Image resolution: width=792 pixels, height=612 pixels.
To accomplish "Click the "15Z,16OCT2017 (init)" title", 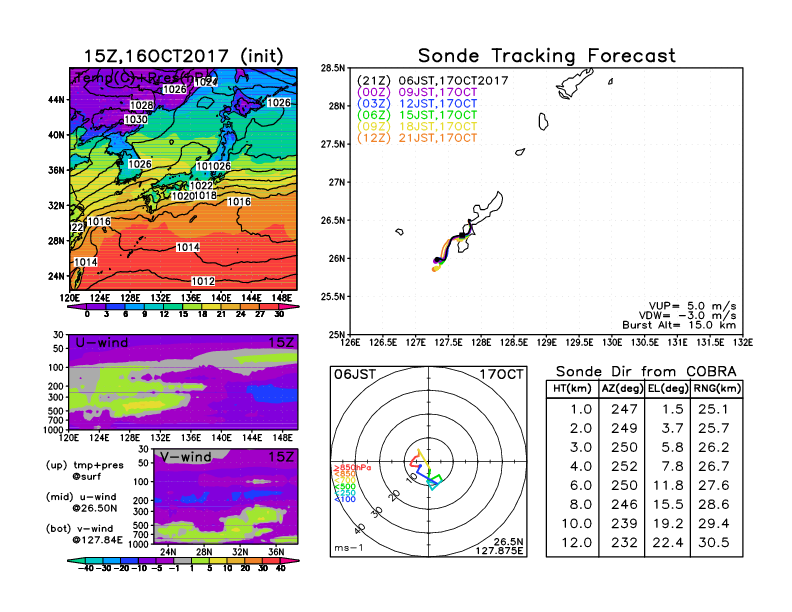I will point(183,56).
